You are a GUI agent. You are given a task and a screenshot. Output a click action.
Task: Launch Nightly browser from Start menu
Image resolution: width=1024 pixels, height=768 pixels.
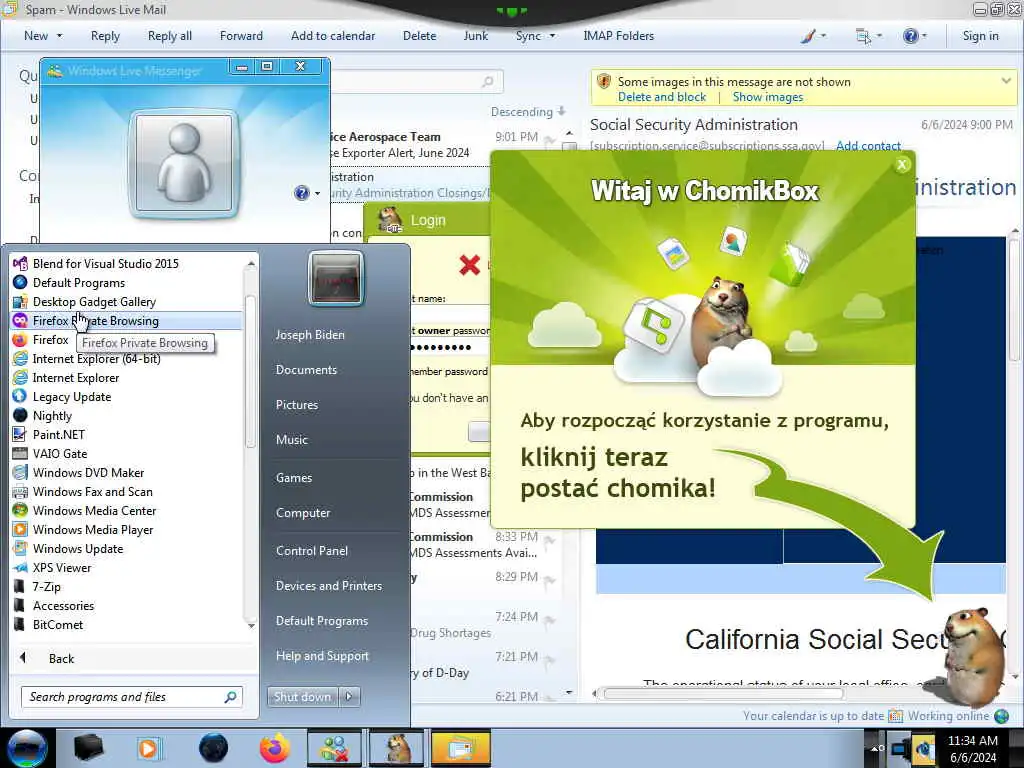[x=52, y=415]
